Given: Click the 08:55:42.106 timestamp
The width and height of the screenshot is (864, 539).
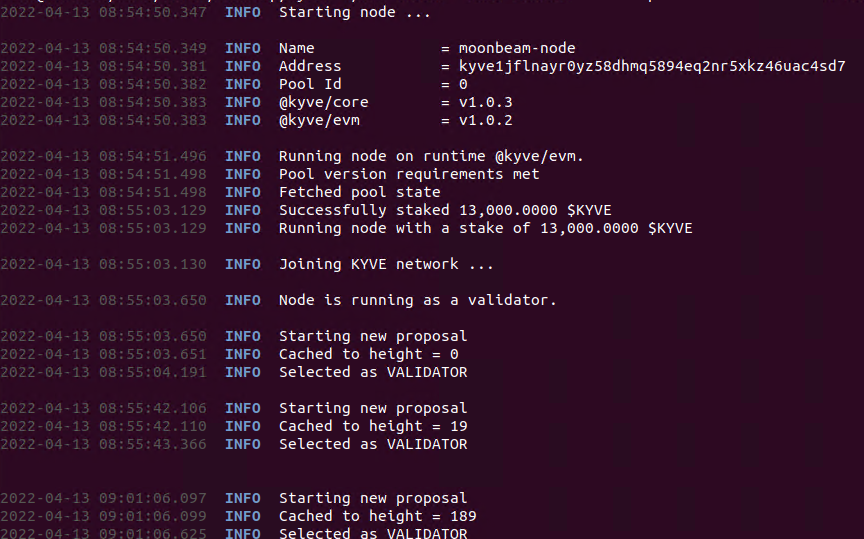Looking at the screenshot, I should coord(153,408).
